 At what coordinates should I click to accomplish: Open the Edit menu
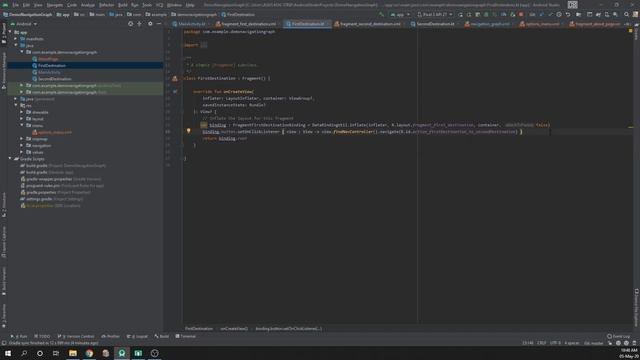point(26,5)
